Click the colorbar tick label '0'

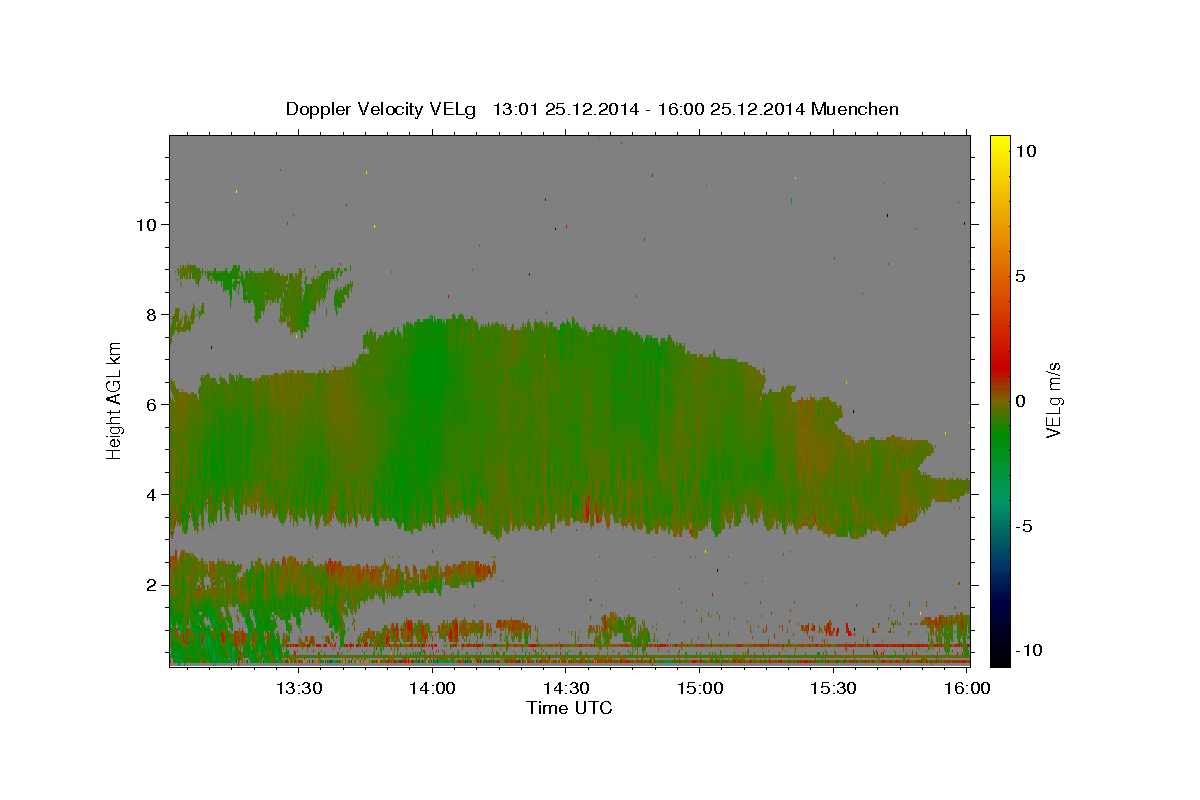coord(1019,401)
